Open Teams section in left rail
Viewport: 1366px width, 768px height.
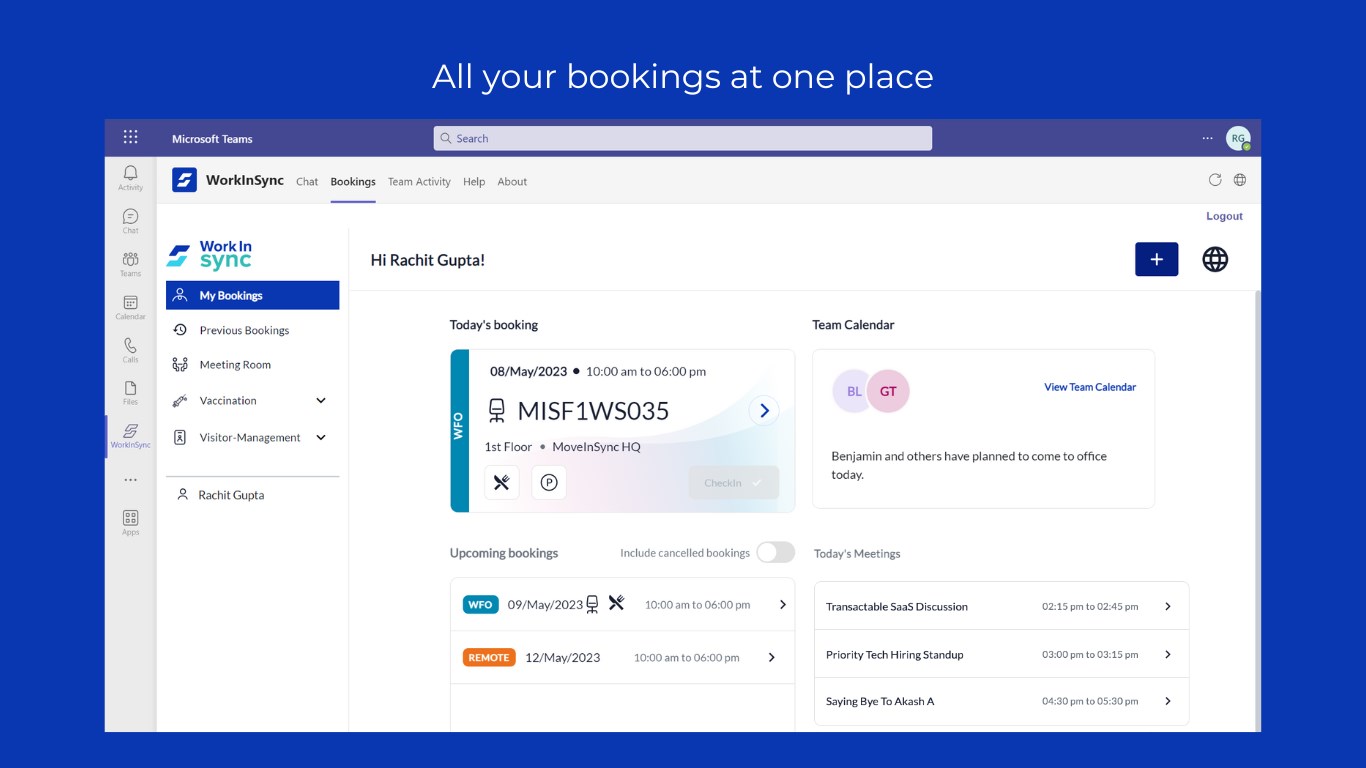pos(131,264)
